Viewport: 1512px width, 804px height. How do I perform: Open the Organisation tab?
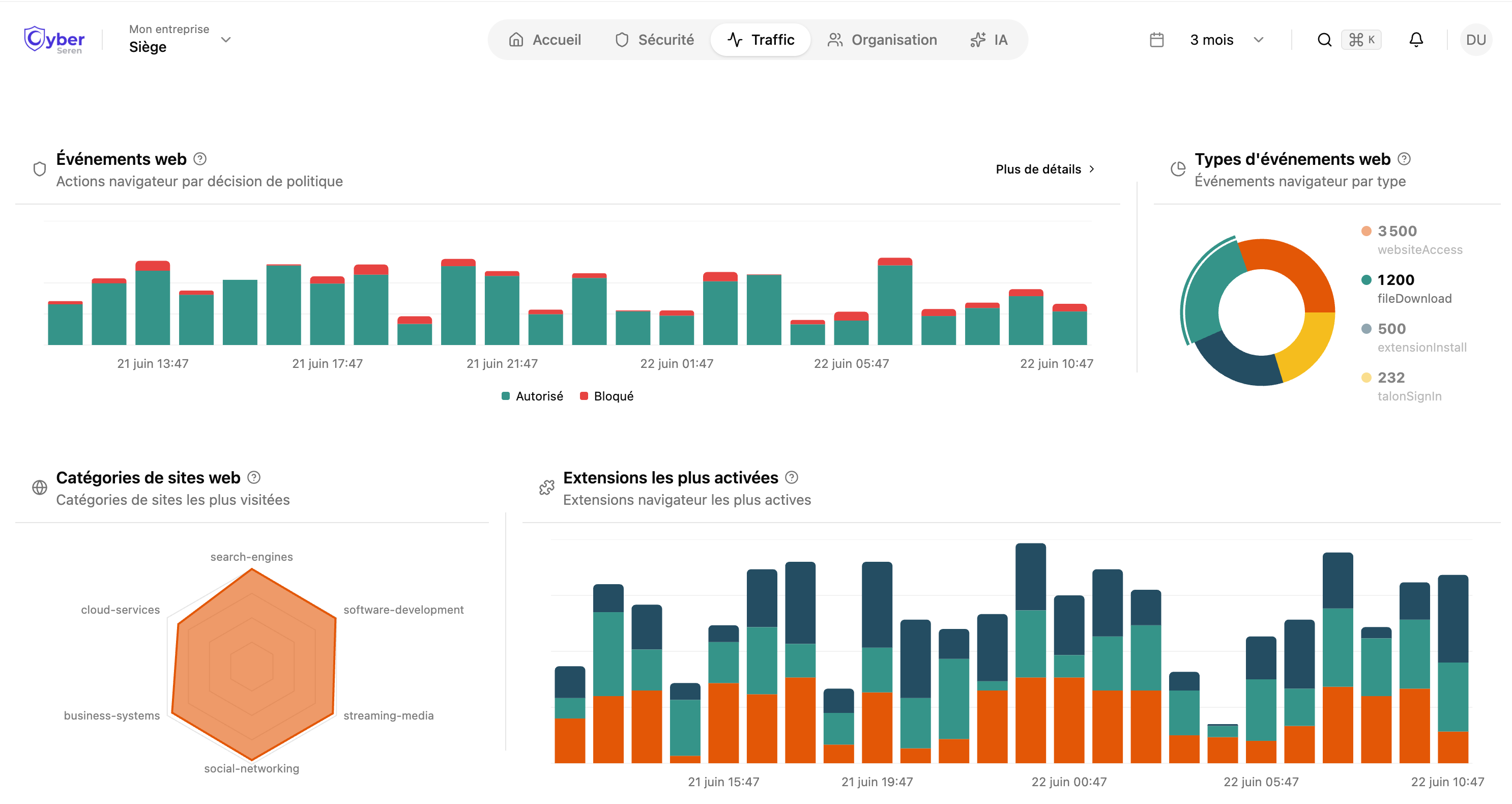click(x=882, y=40)
